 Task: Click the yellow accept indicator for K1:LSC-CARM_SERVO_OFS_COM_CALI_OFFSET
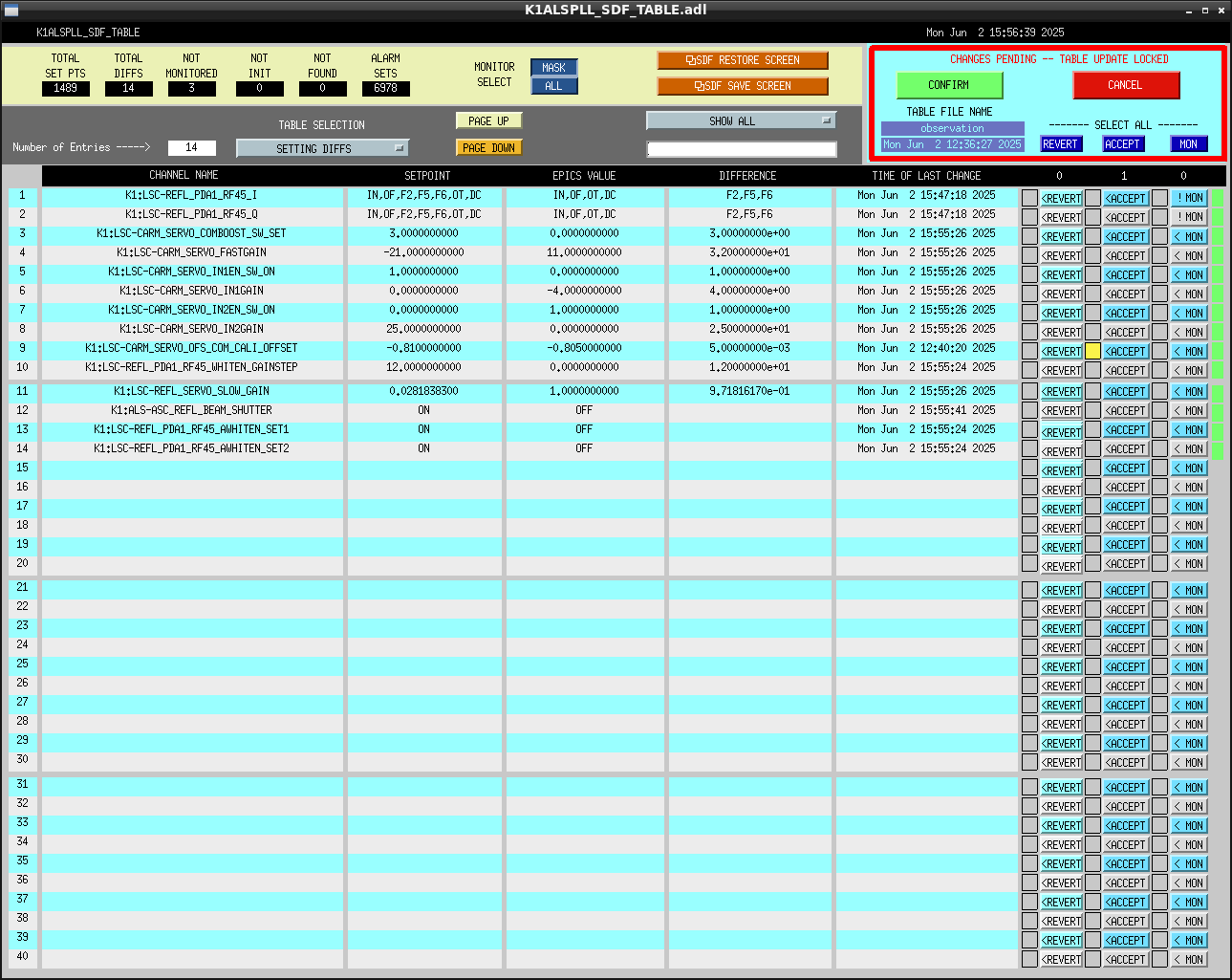1093,352
